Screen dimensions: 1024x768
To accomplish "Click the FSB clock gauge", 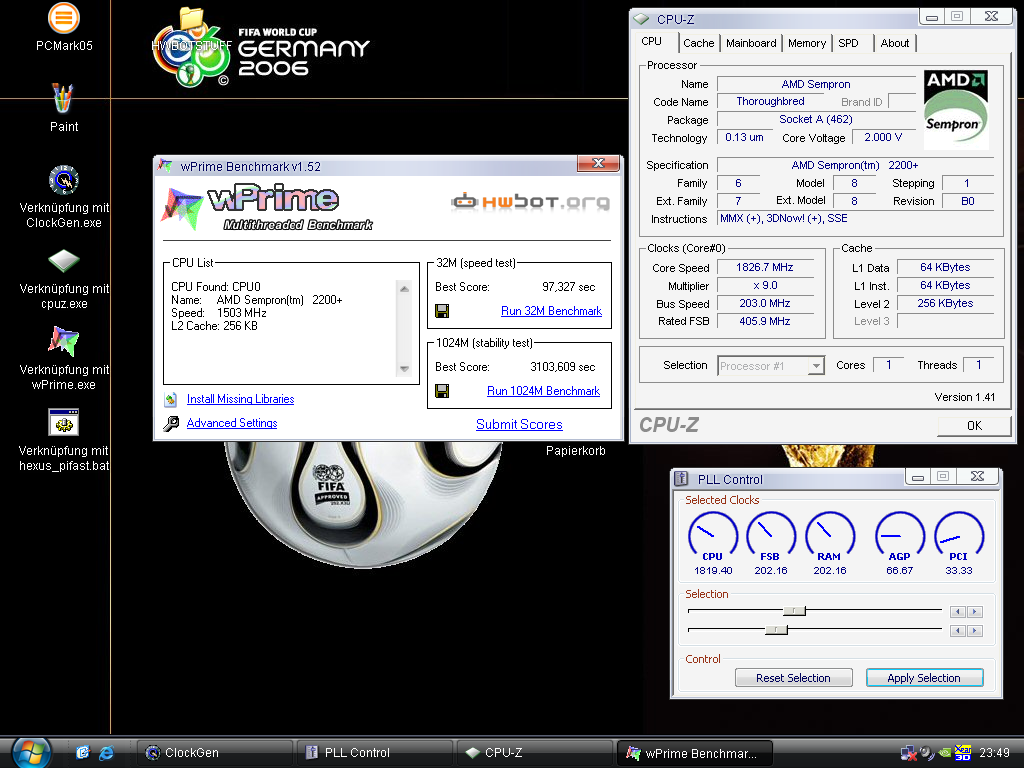I will point(771,536).
